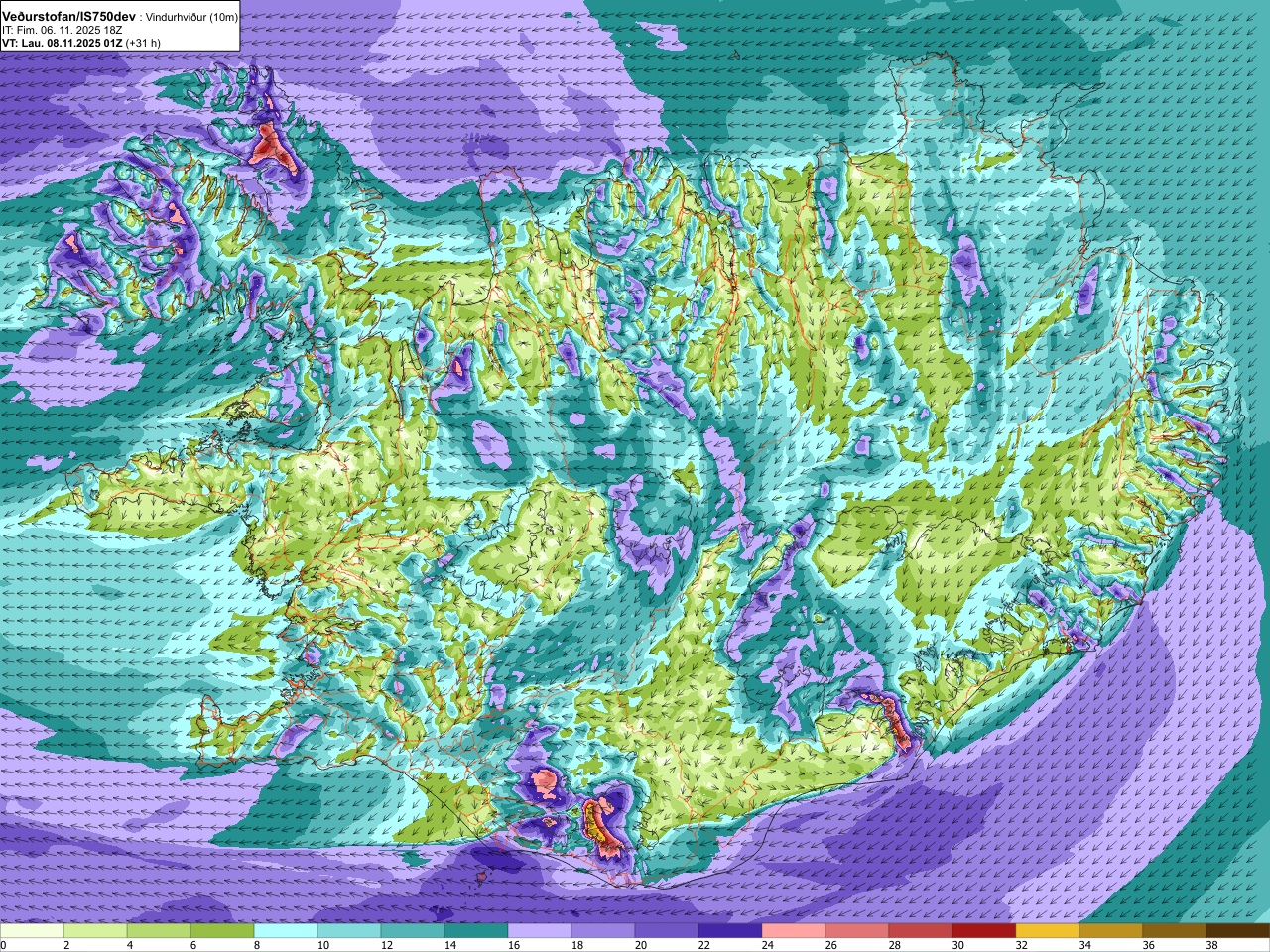Click the 18–20 legend color swatch
1270x952 pixels.
point(603,931)
